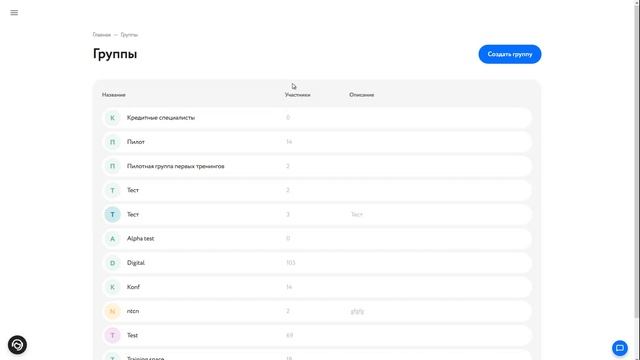Click participant count 103 in Digital row

[290, 263]
